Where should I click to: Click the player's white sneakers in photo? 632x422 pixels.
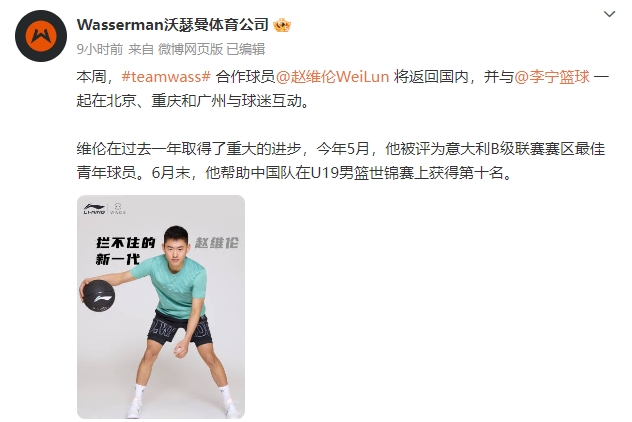click(183, 407)
